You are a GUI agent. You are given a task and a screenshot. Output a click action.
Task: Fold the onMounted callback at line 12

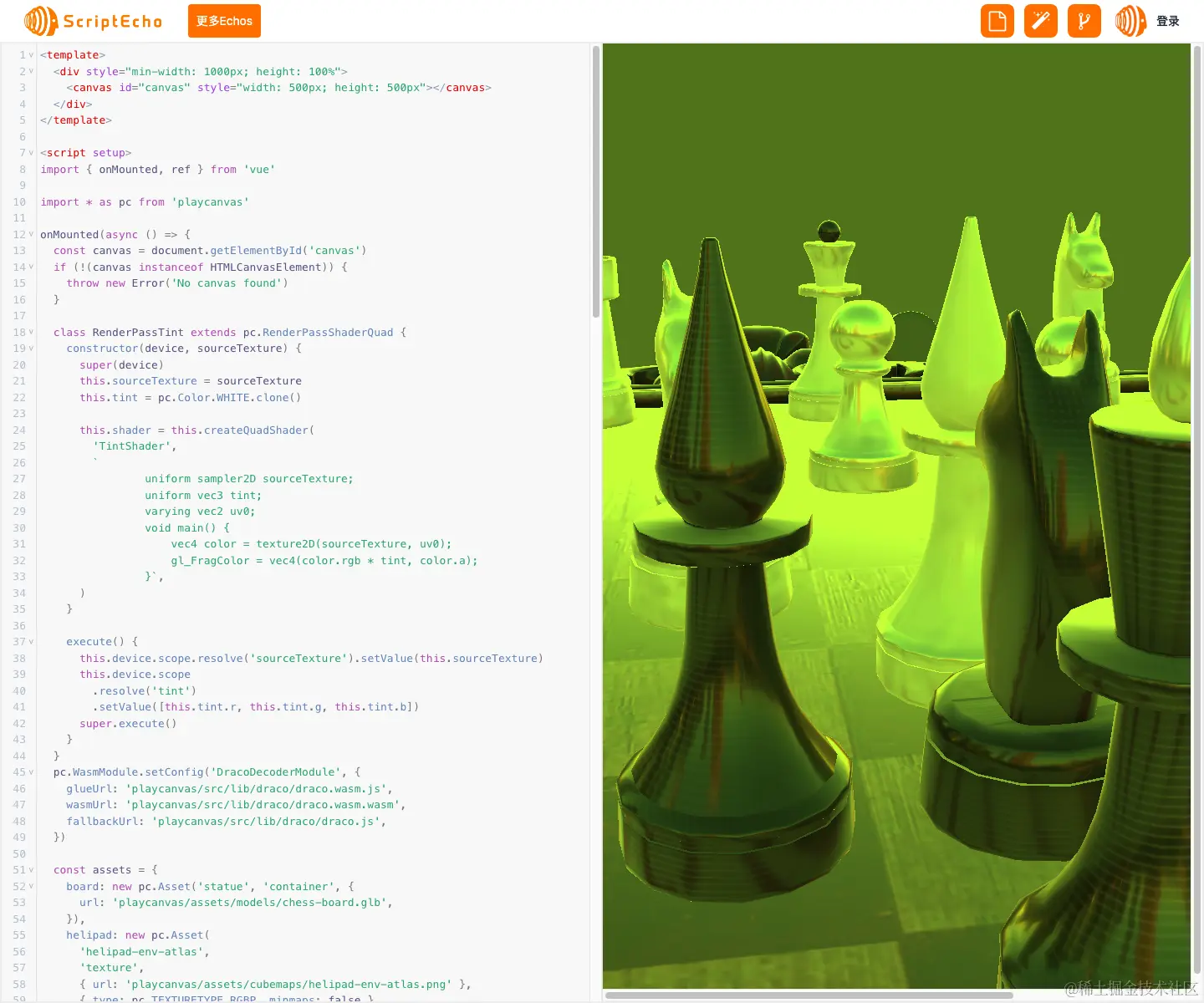tap(32, 234)
